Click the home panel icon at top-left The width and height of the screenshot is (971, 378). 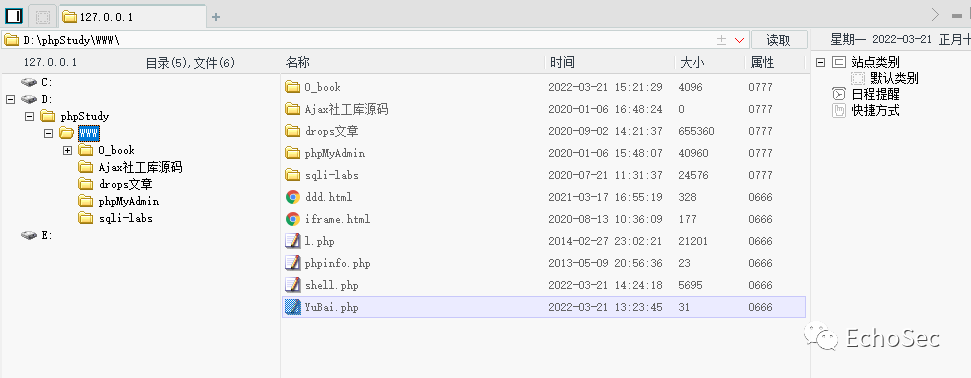[14, 15]
